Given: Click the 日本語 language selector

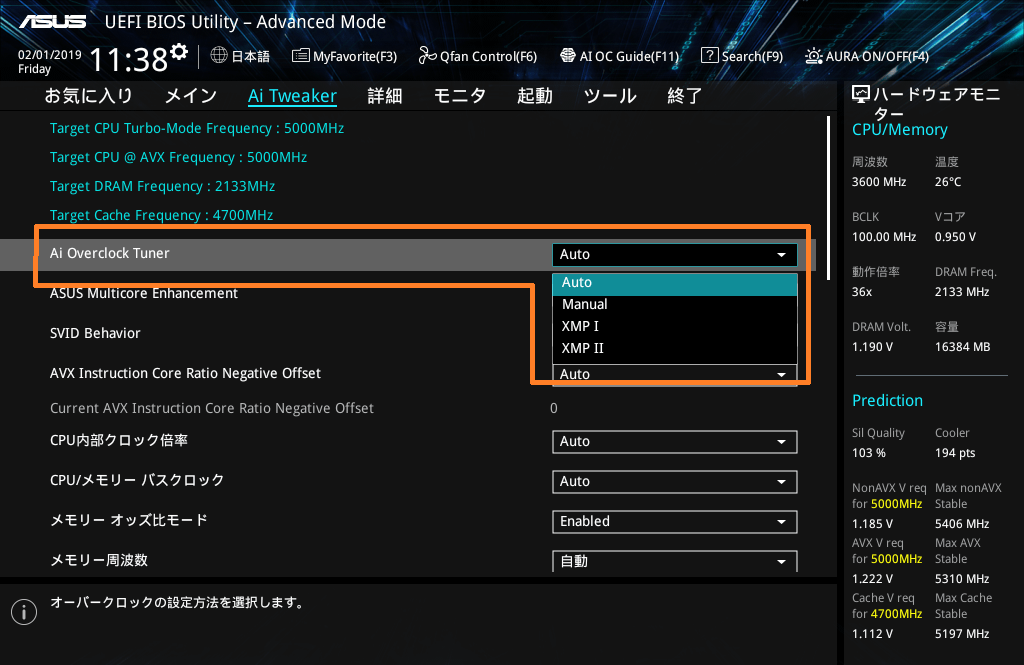Looking at the screenshot, I should pyautogui.click(x=251, y=56).
